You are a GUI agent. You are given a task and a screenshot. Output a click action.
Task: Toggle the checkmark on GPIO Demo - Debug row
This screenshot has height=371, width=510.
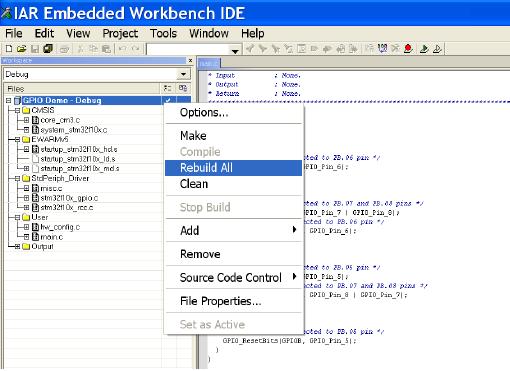pyautogui.click(x=168, y=100)
